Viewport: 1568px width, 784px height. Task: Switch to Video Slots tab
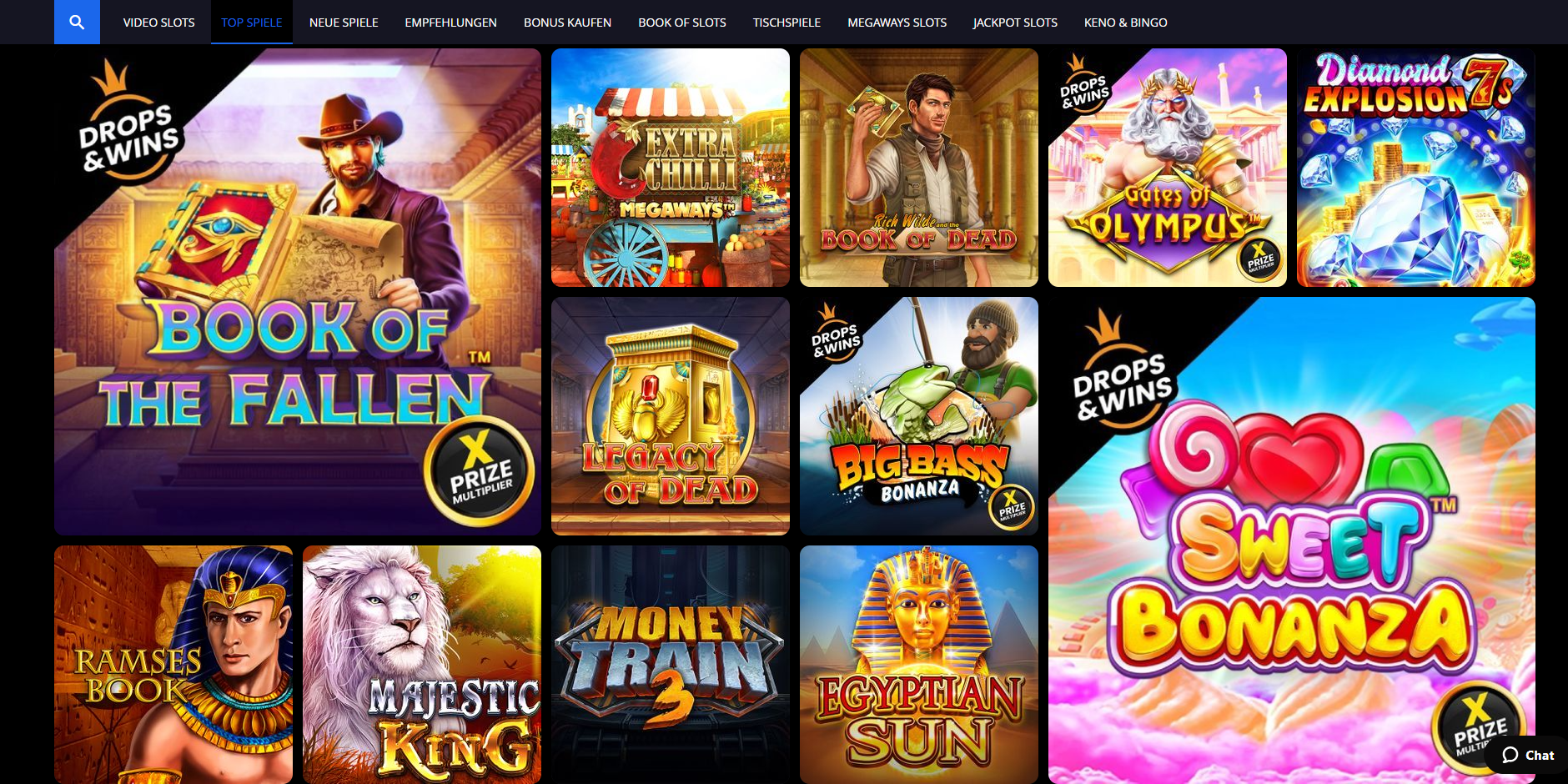click(x=159, y=23)
